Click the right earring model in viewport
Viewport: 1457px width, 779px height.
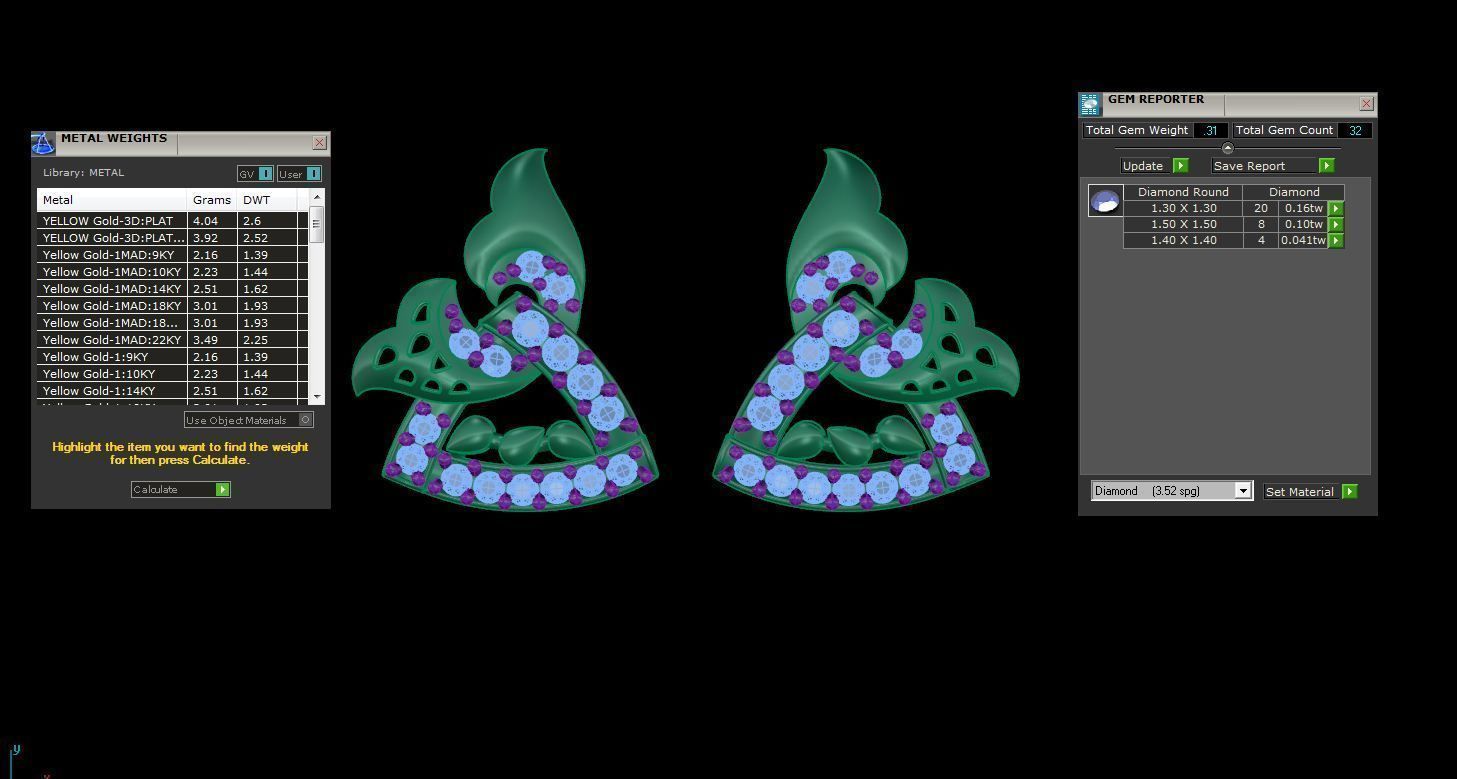[x=865, y=330]
